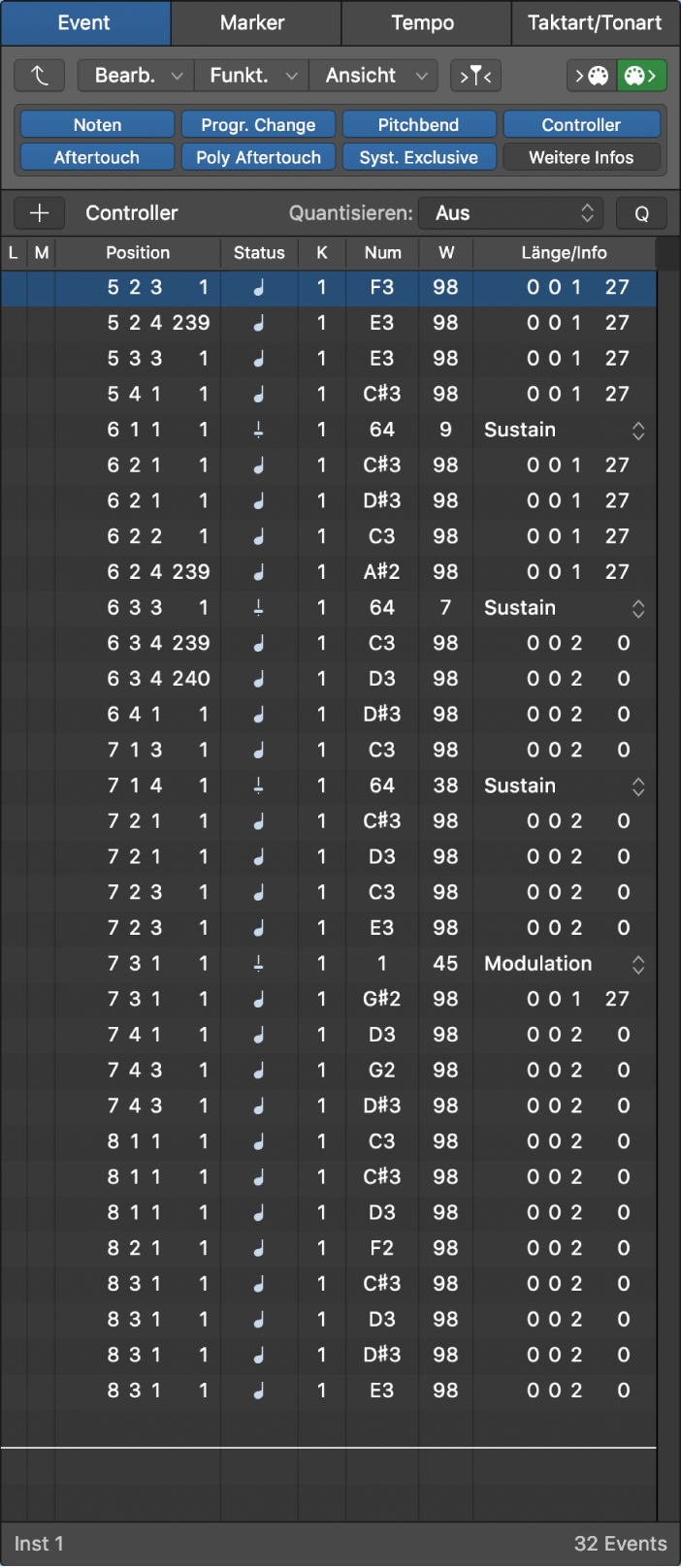Viewport: 681px width, 1568px height.
Task: Click the hierarchy up-arrow button
Action: pos(40,76)
